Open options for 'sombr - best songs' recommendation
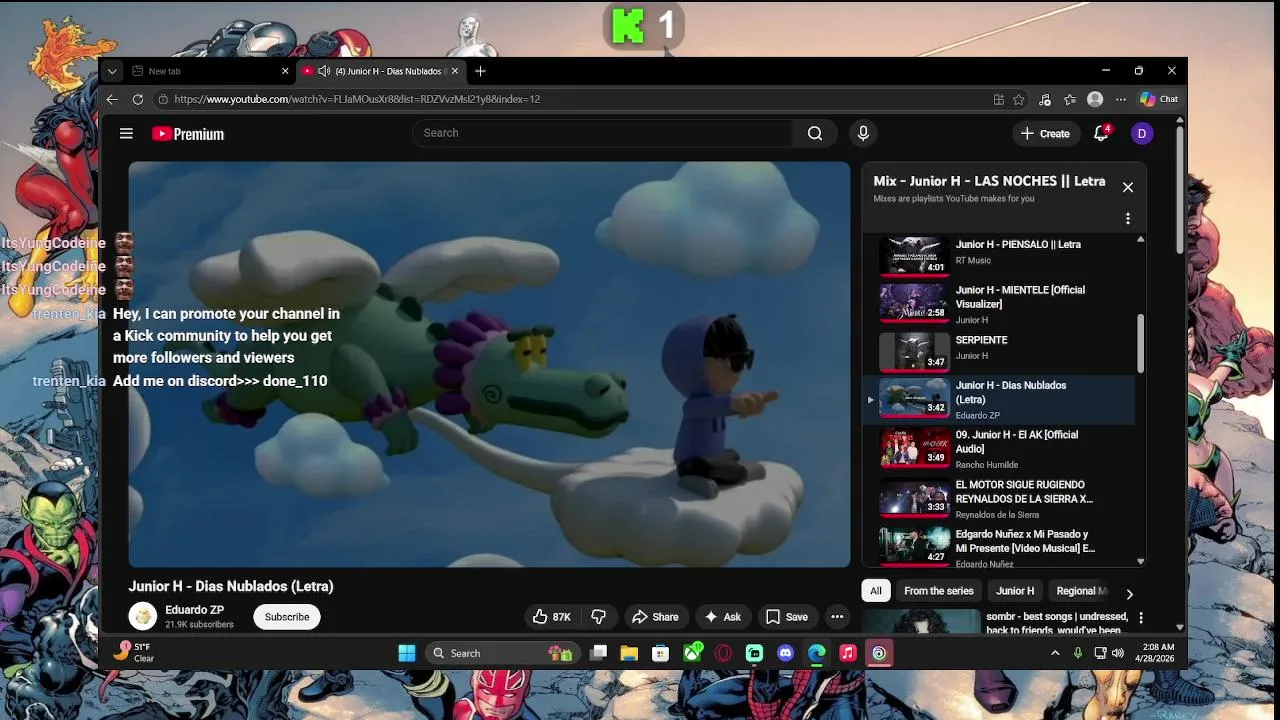The image size is (1280, 720). [x=1141, y=618]
